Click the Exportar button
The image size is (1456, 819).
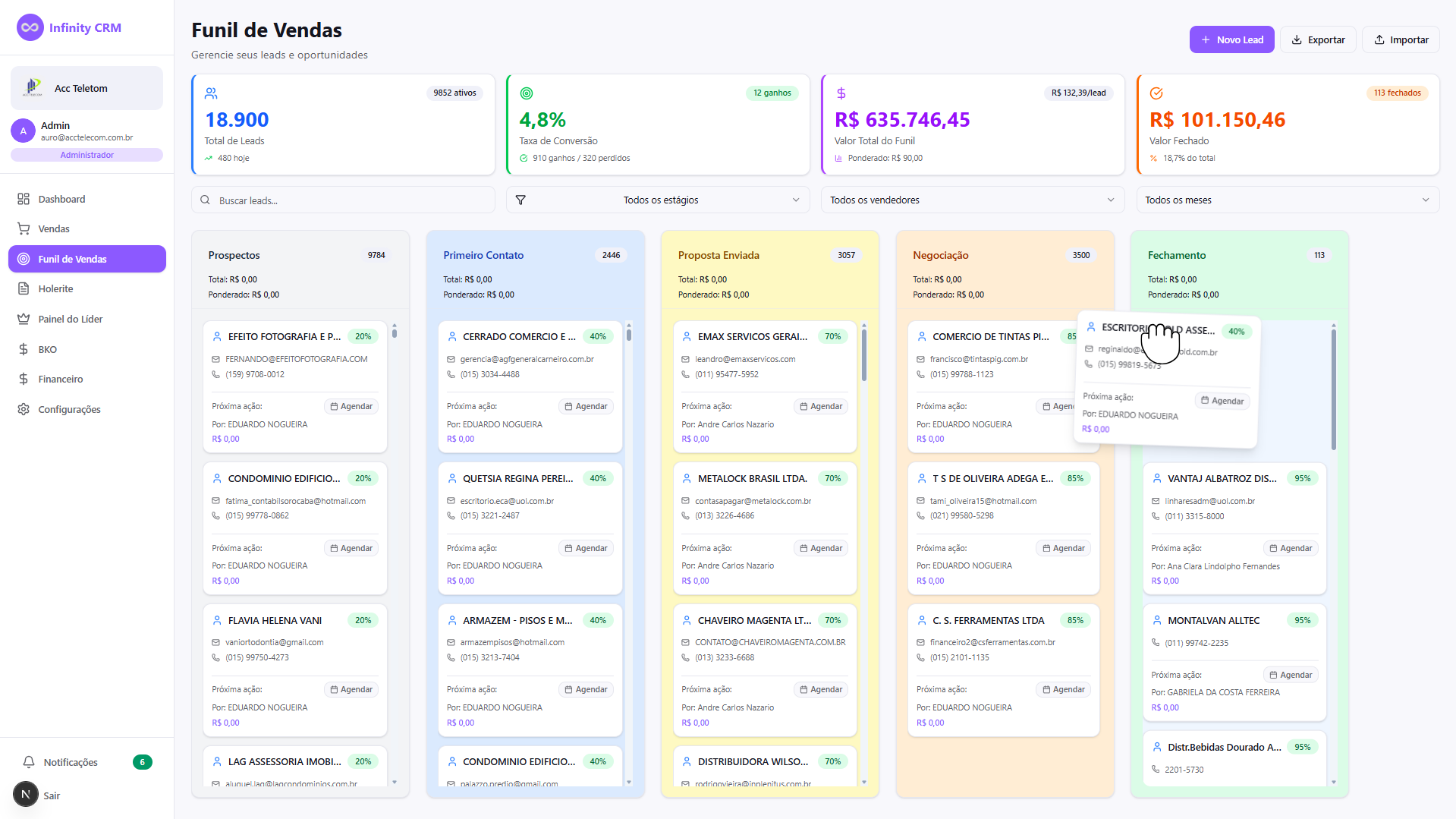(x=1318, y=39)
